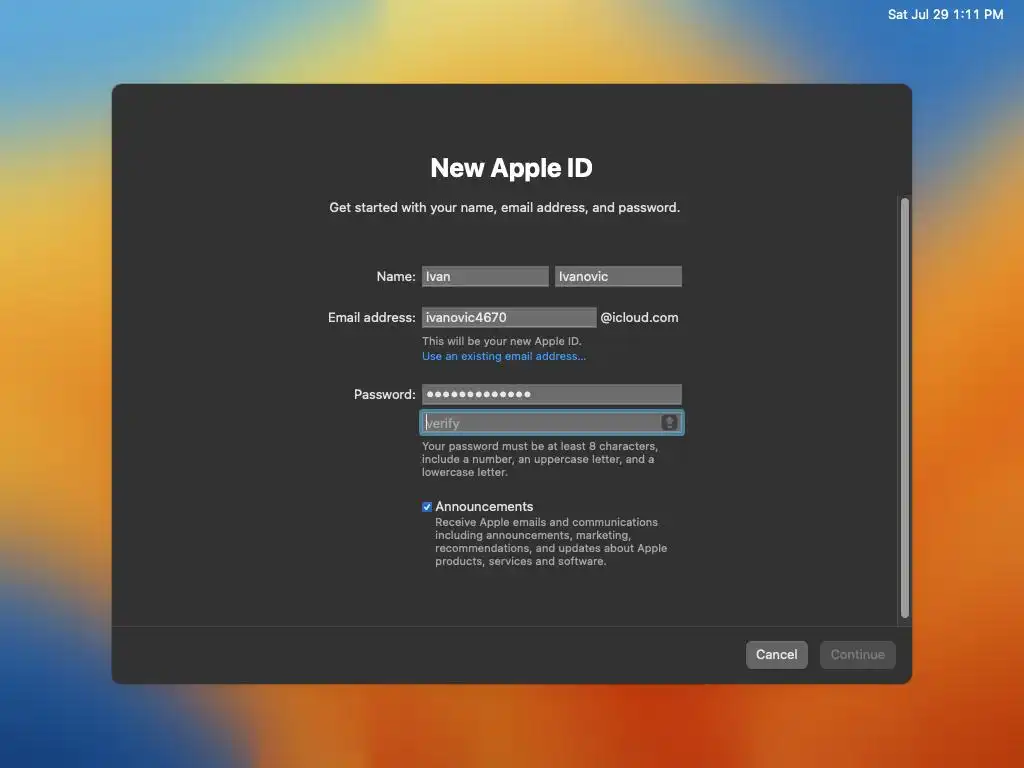Click the Cancel button
This screenshot has height=768, width=1024.
pyautogui.click(x=776, y=654)
